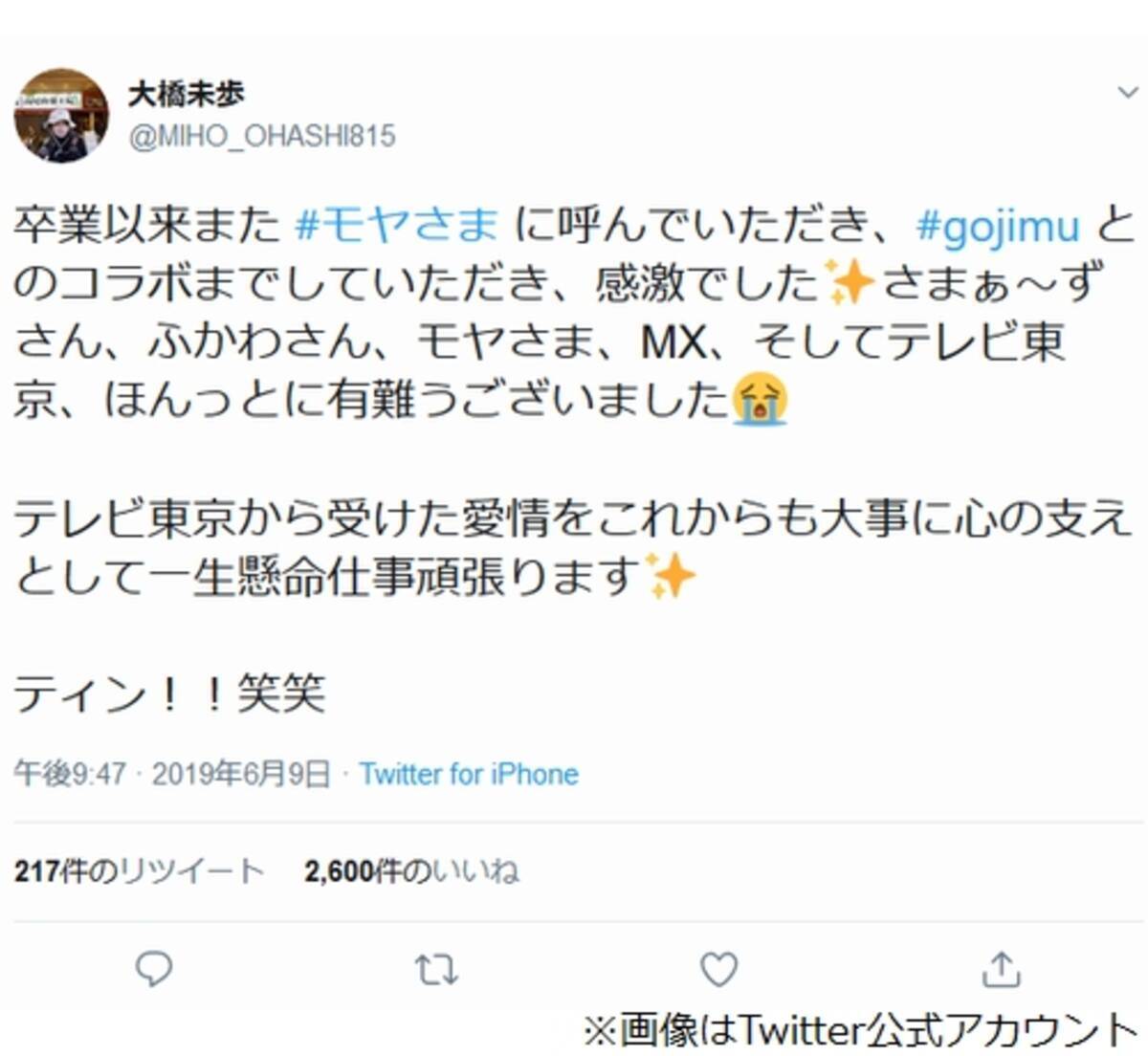The image size is (1148, 1056).
Task: View the 2,600件のいいね list
Action: click(x=411, y=870)
